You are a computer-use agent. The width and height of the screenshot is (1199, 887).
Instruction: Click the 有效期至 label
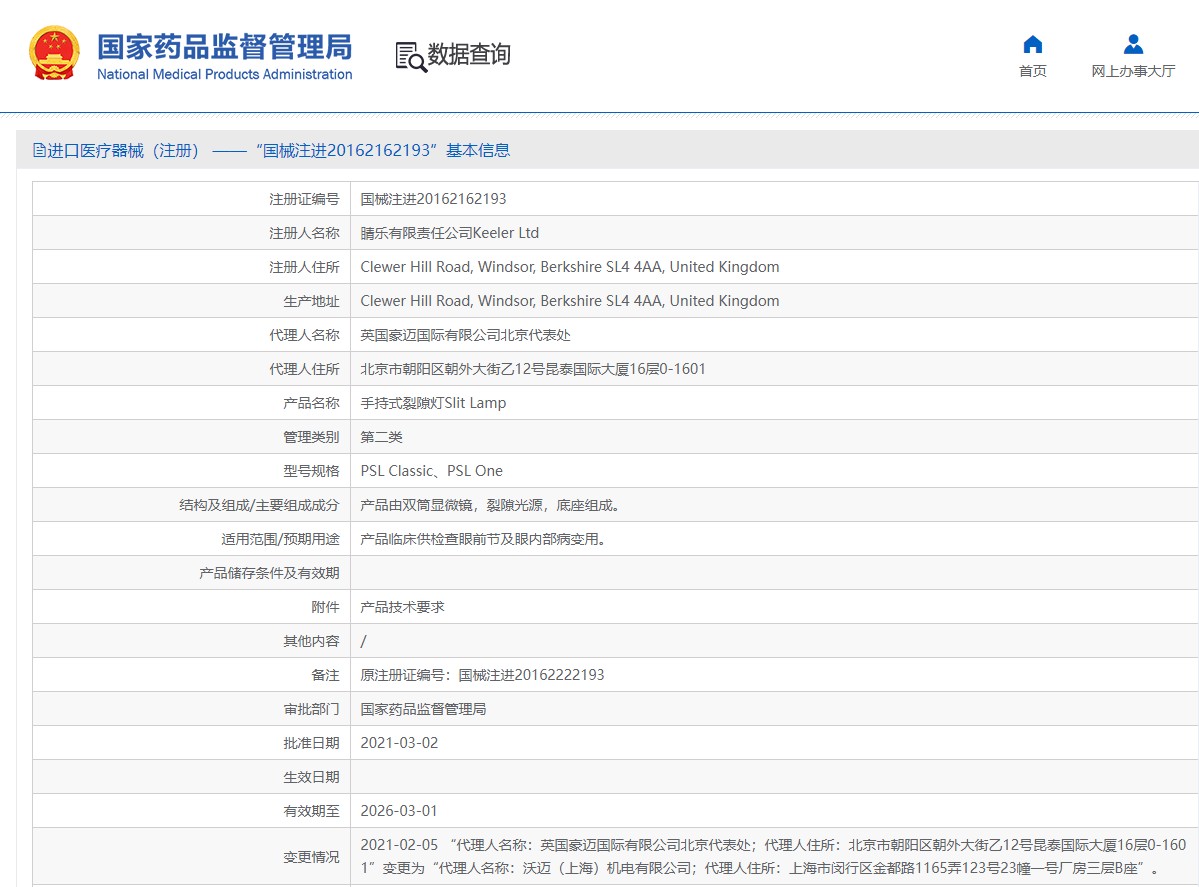click(311, 811)
